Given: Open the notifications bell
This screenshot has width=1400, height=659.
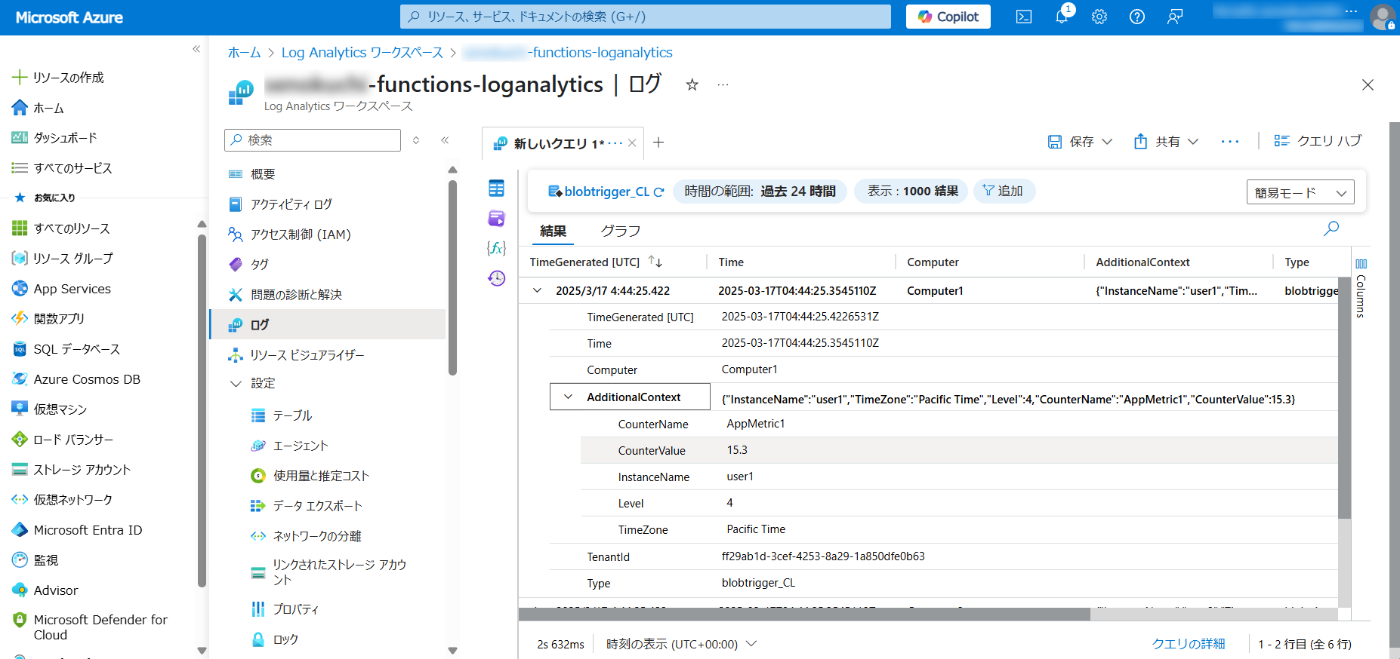Looking at the screenshot, I should 1062,16.
